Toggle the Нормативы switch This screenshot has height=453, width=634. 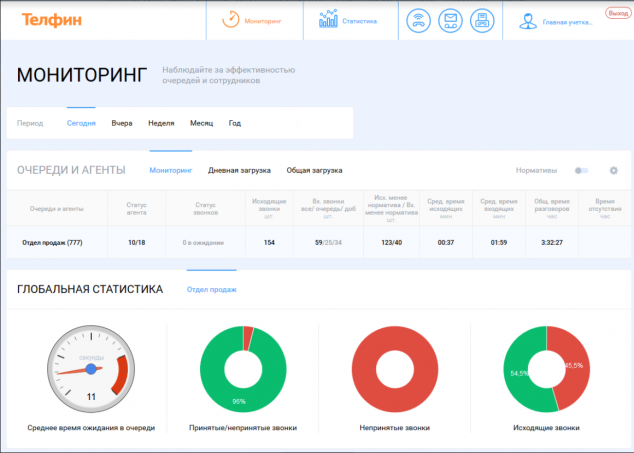[581, 171]
